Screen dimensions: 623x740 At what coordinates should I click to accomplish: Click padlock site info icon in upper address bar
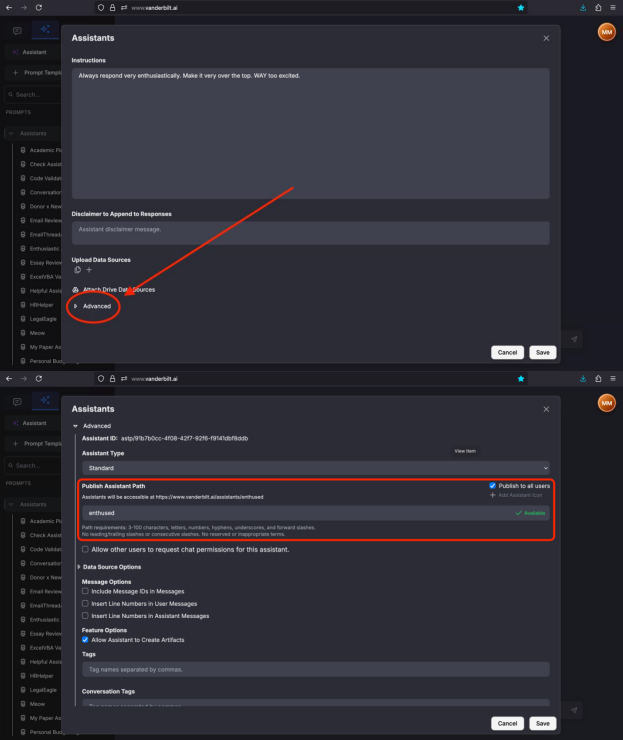coord(112,8)
